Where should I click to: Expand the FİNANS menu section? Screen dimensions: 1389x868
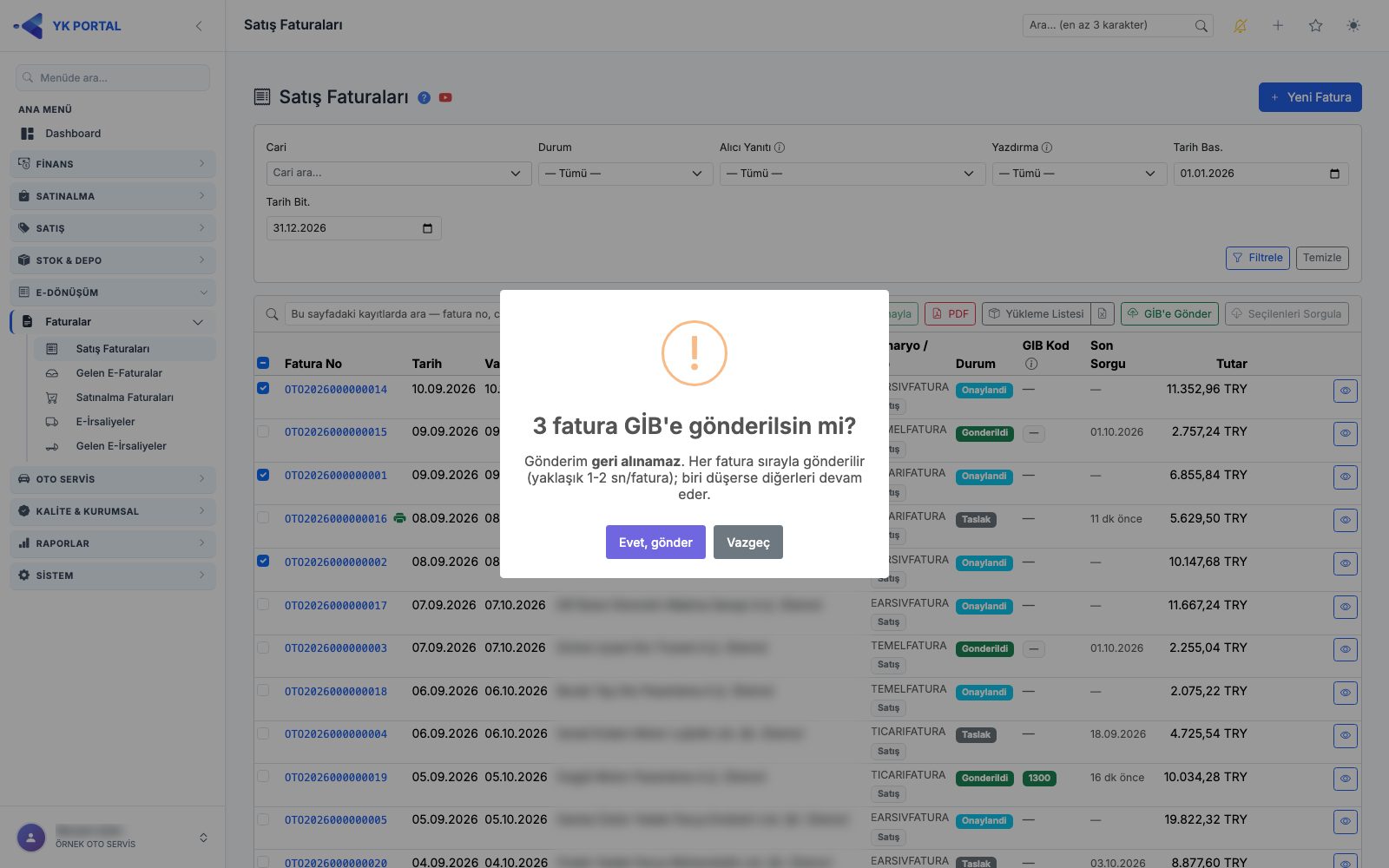[113, 164]
